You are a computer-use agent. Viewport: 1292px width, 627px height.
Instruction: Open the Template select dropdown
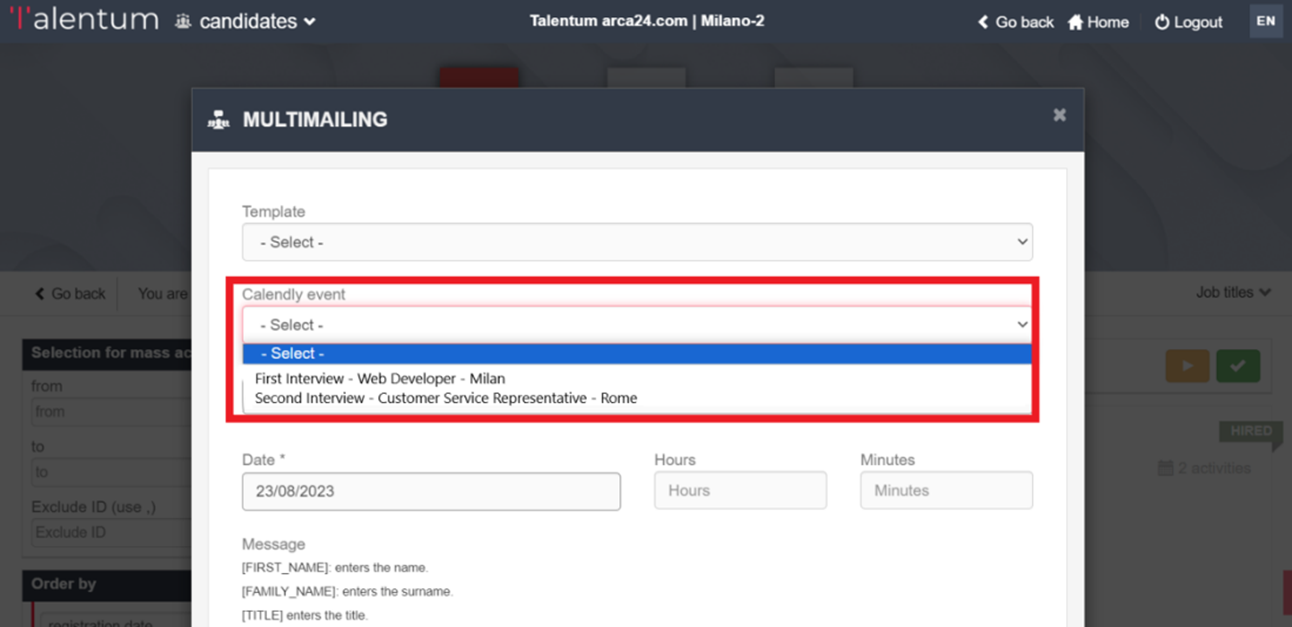click(x=637, y=242)
